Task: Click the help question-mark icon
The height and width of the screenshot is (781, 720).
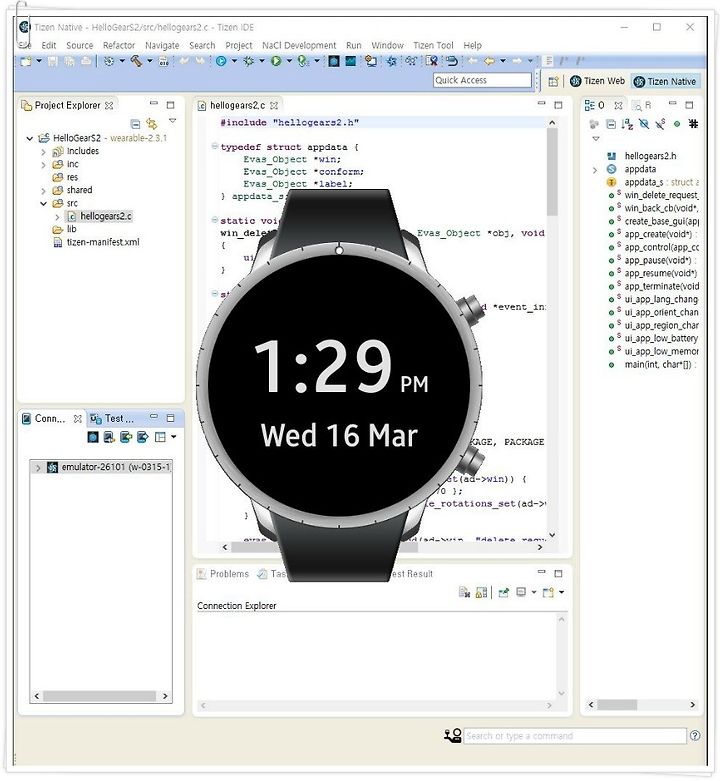Action: [x=695, y=736]
